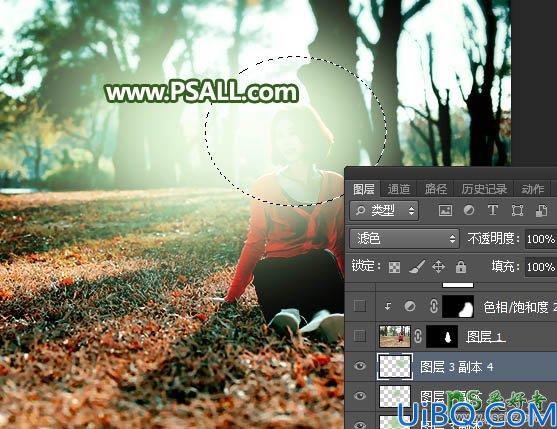Hide 图层 3 副本 4 with eye icon
557x429 pixels.
coord(360,366)
